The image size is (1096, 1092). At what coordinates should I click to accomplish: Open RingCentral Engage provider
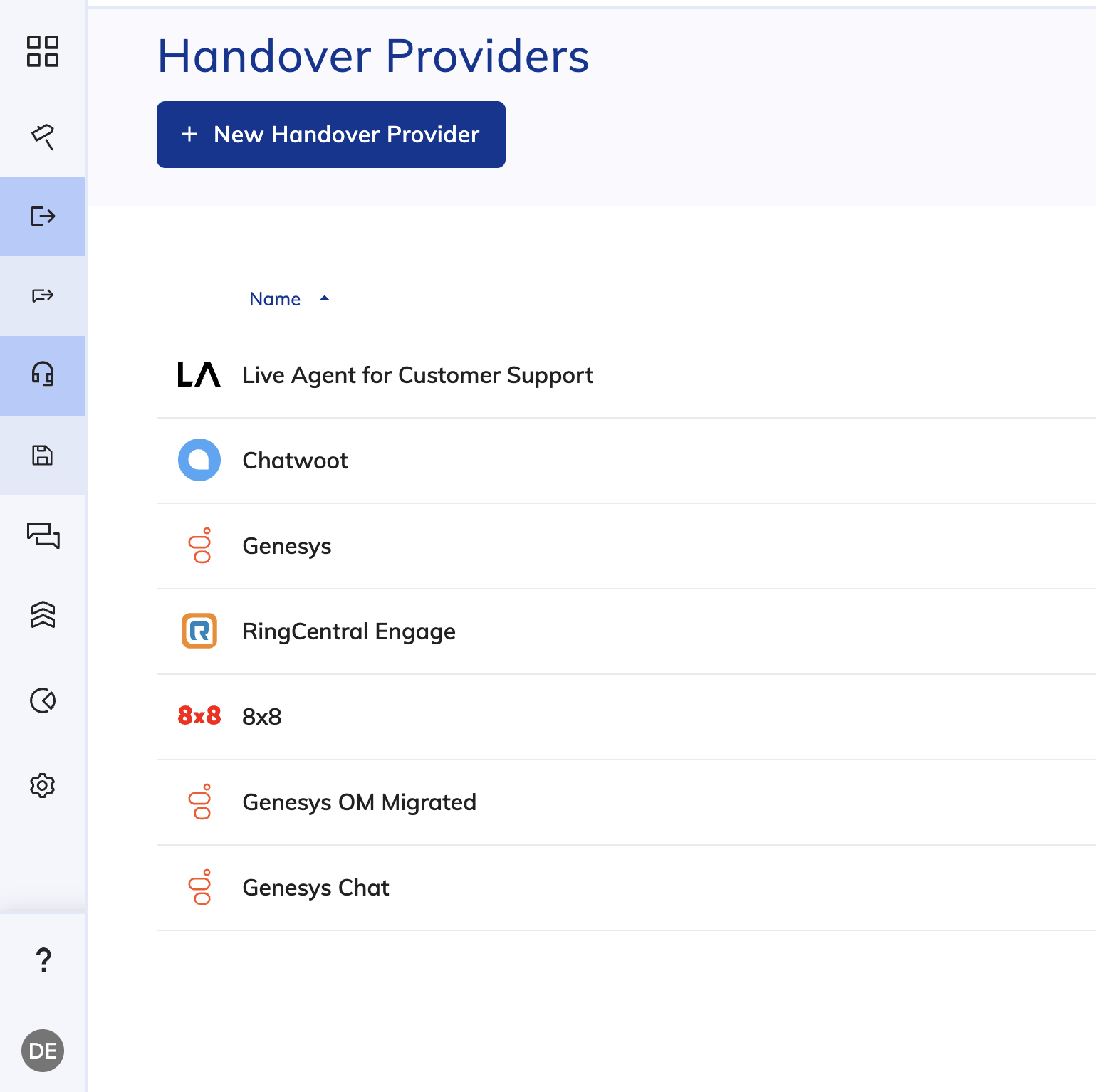[349, 631]
